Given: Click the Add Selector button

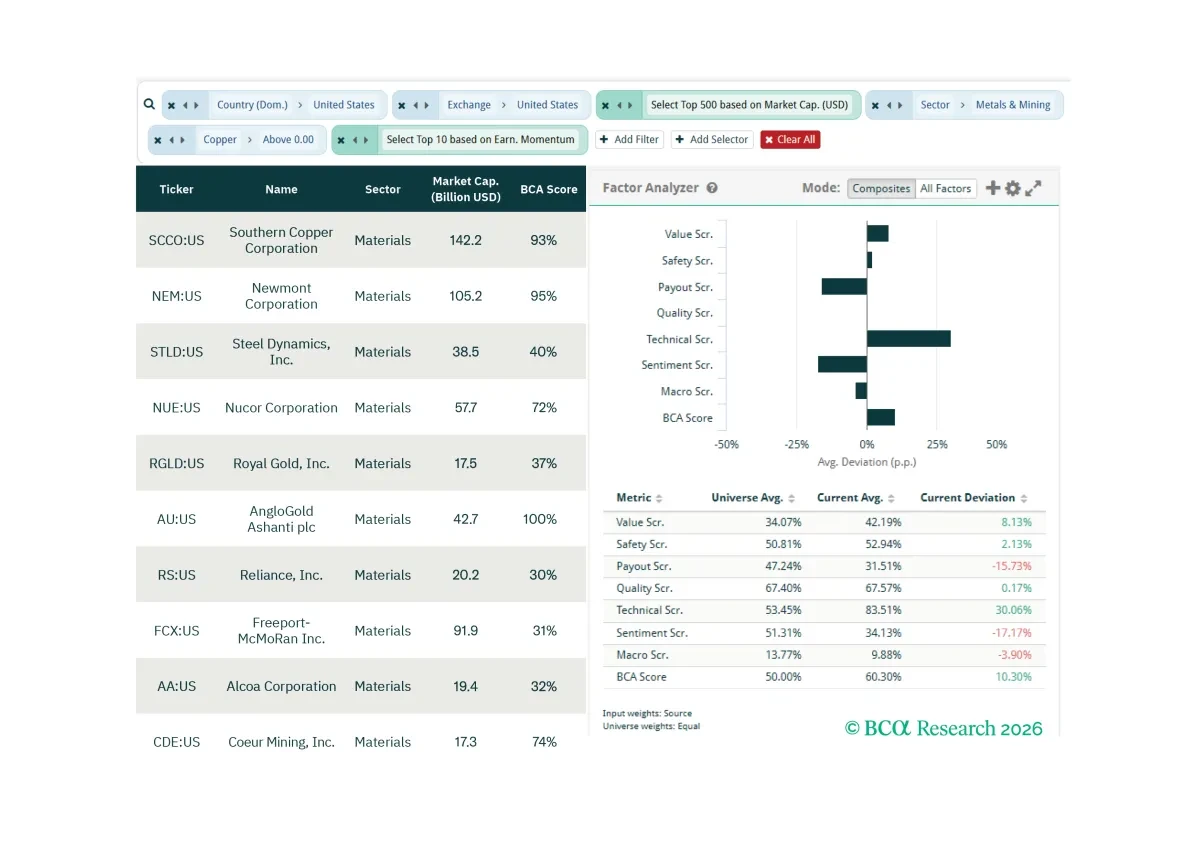Looking at the screenshot, I should click(712, 140).
